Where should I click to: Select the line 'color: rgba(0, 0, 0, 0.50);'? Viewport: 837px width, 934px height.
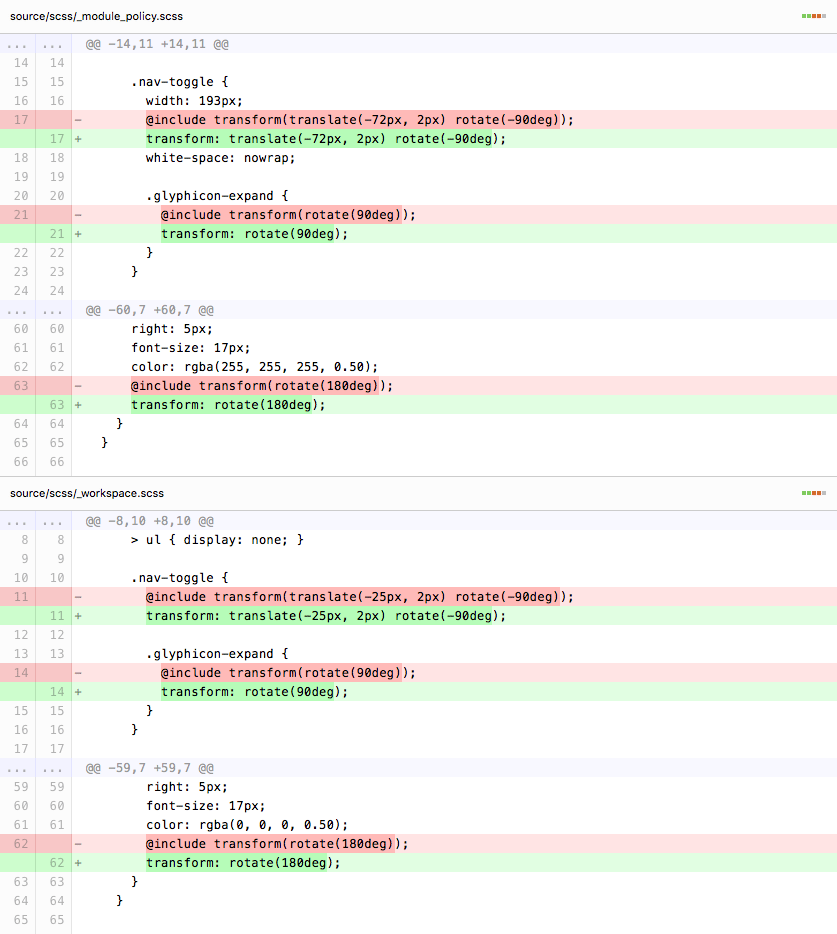pos(247,825)
